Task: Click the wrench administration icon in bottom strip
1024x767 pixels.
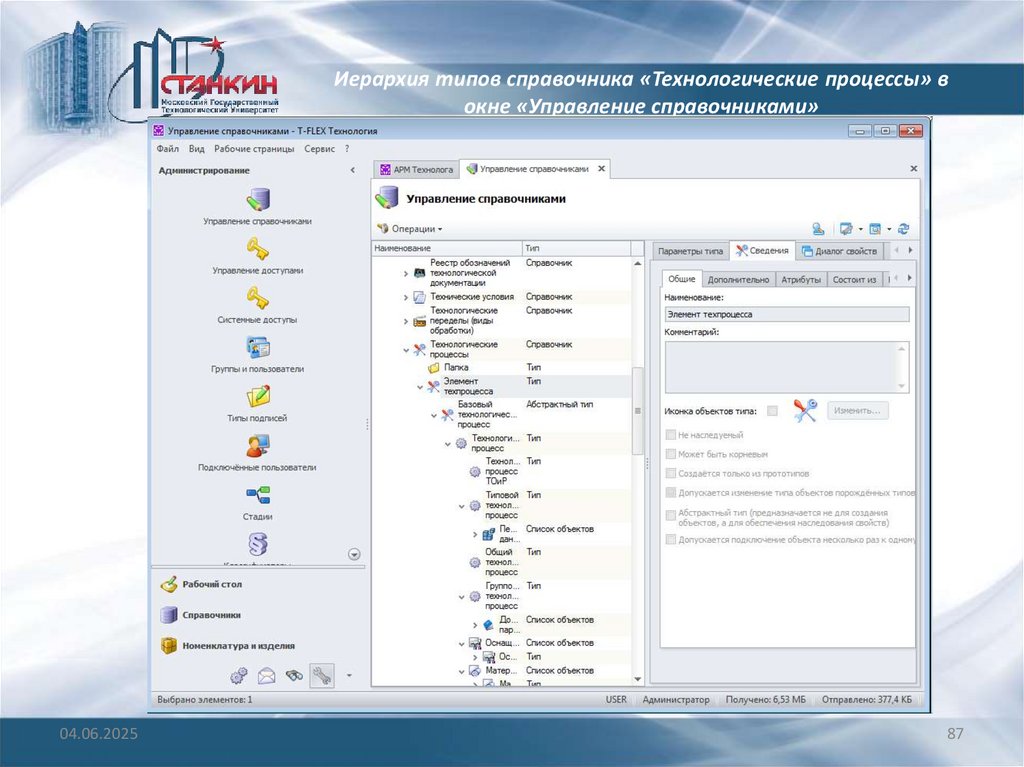Action: (x=321, y=676)
